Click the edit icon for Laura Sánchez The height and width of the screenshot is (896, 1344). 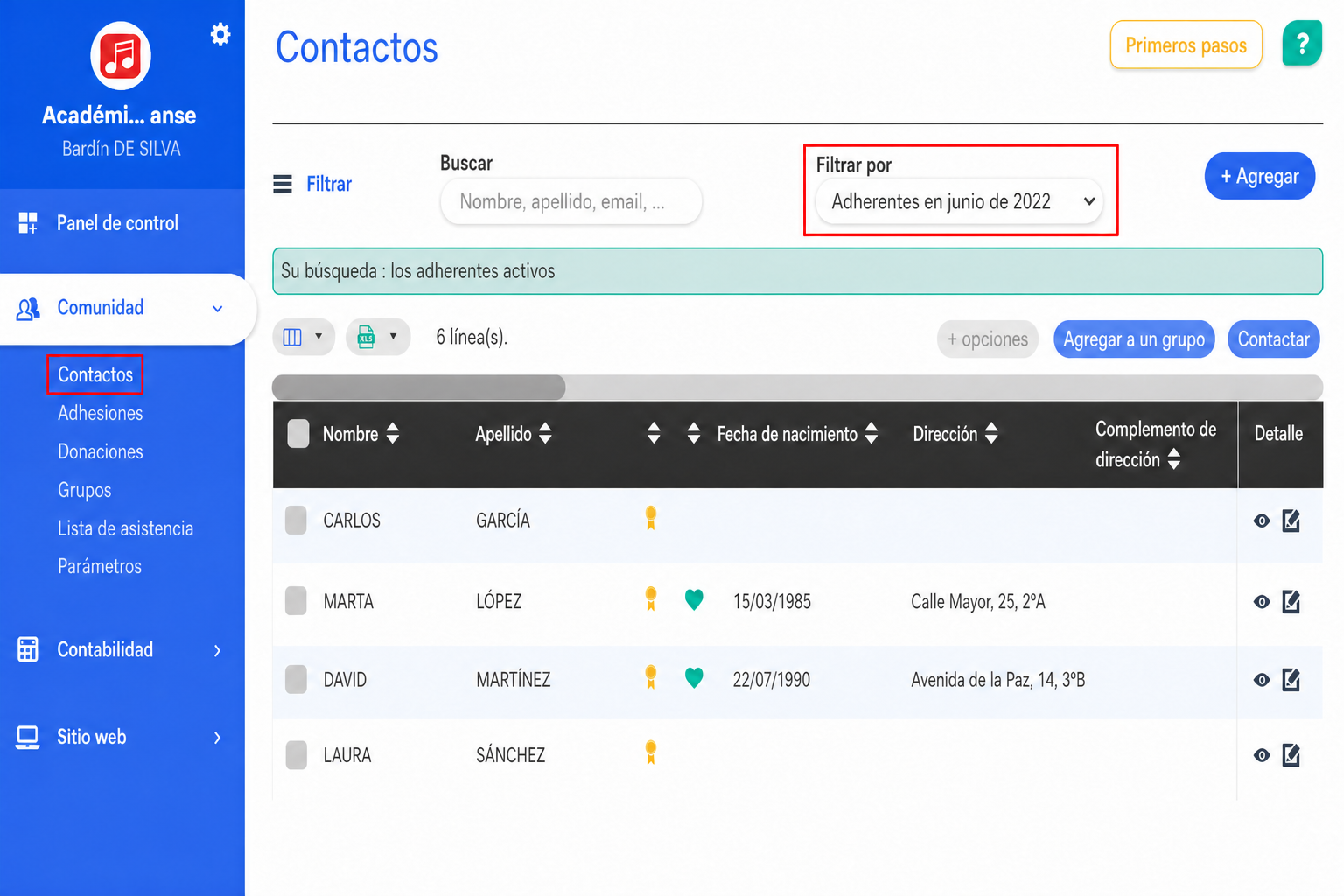click(x=1291, y=754)
